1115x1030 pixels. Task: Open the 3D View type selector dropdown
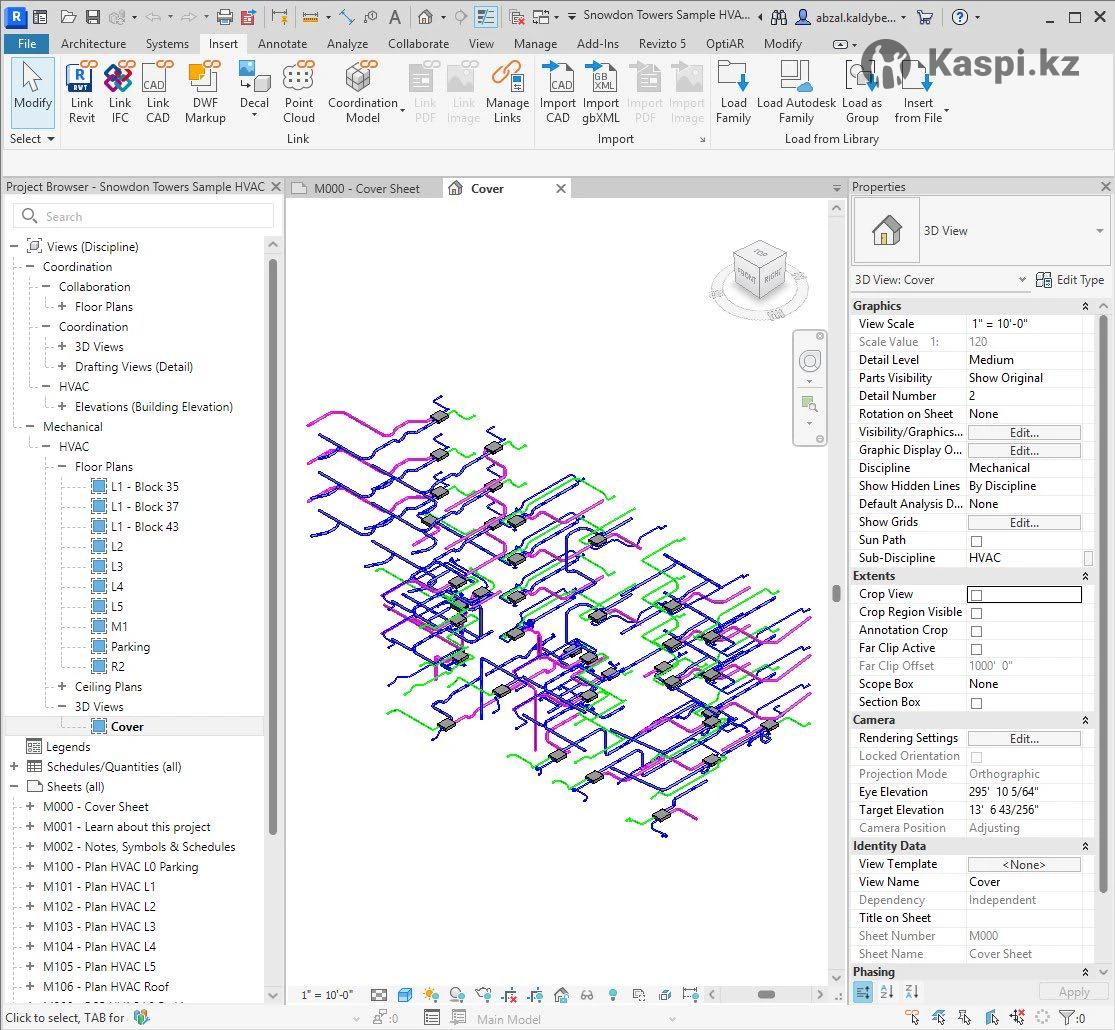[x=1100, y=231]
